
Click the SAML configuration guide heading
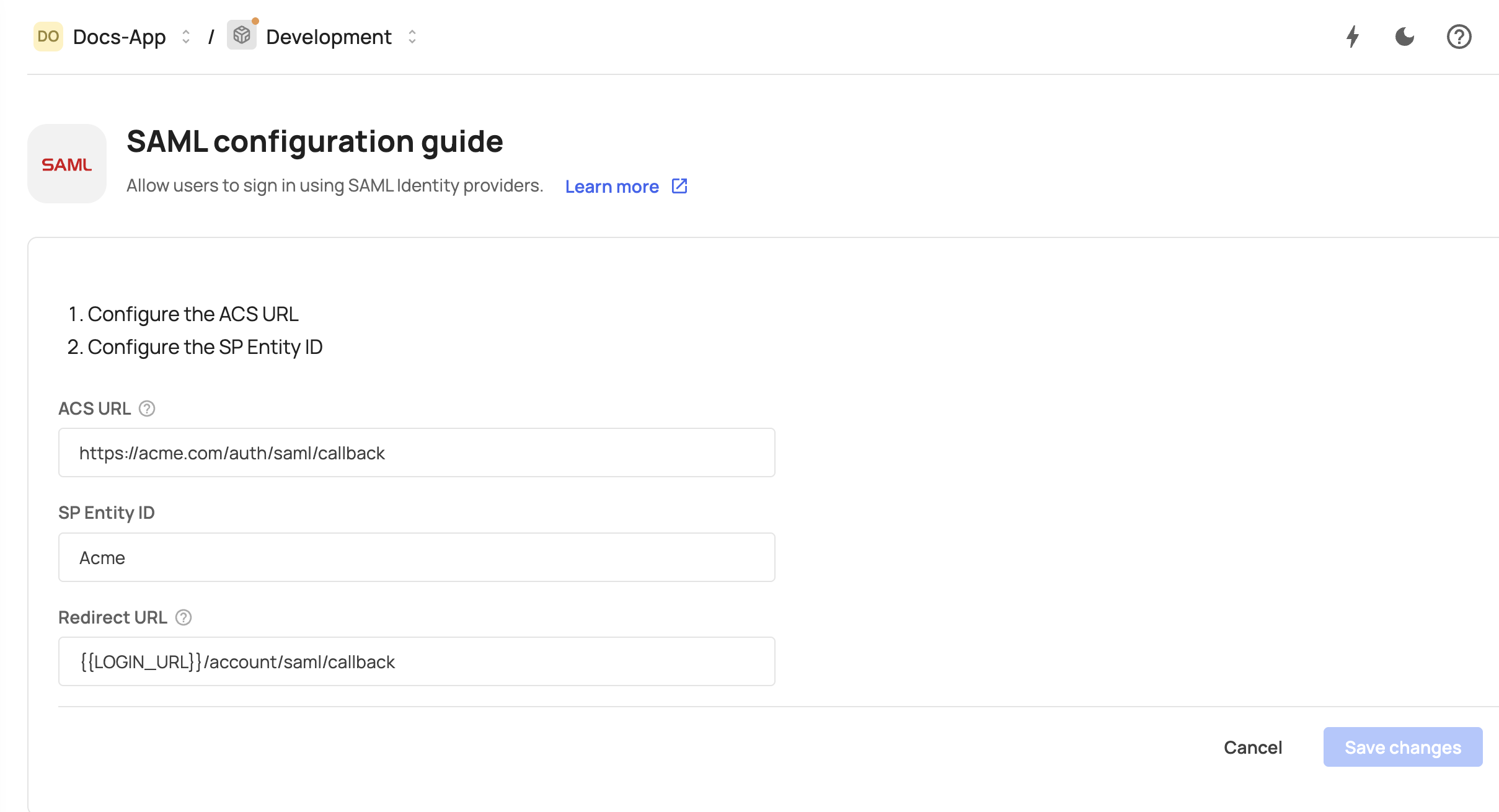[315, 141]
